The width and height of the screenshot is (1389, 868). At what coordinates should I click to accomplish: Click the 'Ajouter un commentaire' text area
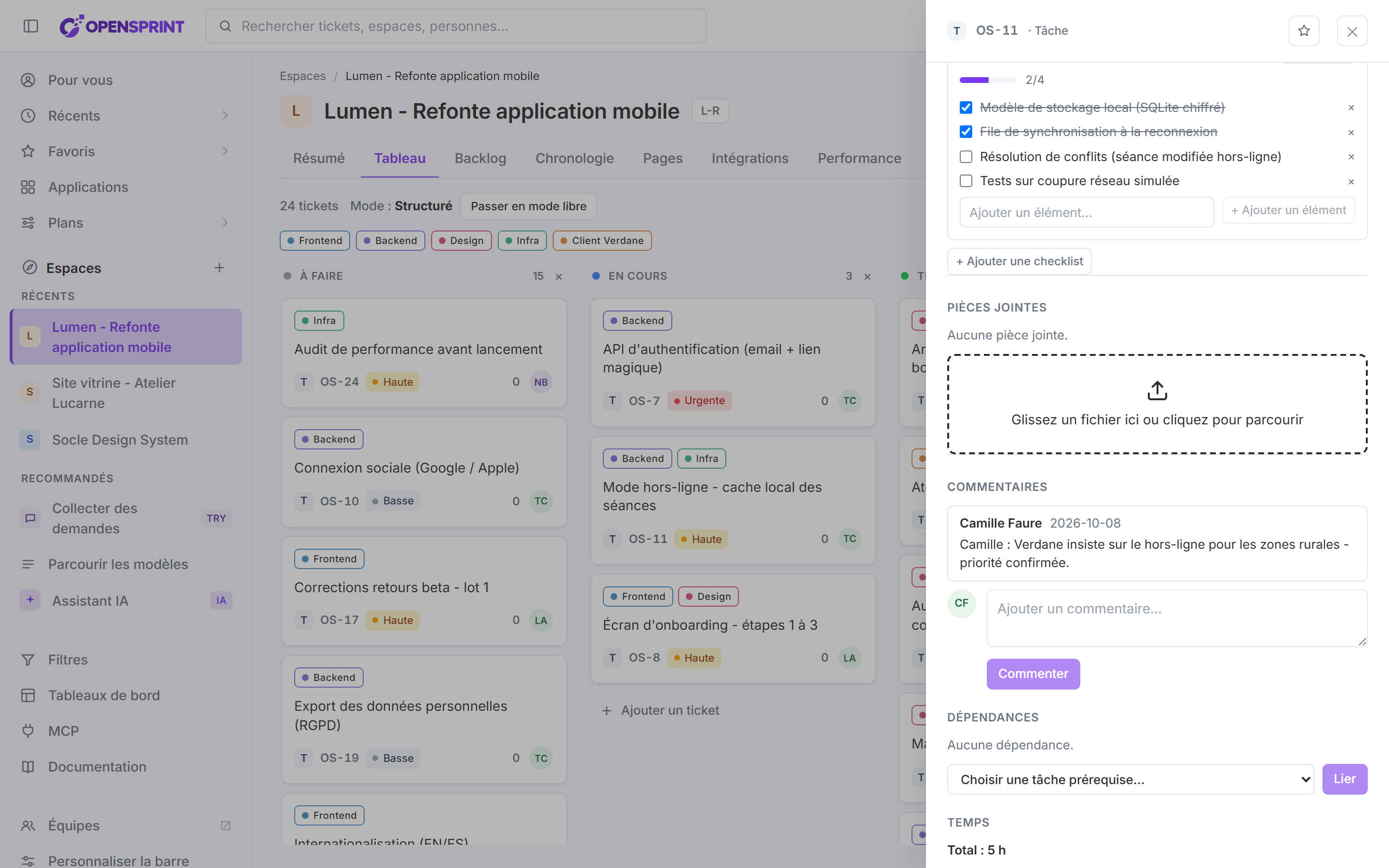tap(1177, 618)
